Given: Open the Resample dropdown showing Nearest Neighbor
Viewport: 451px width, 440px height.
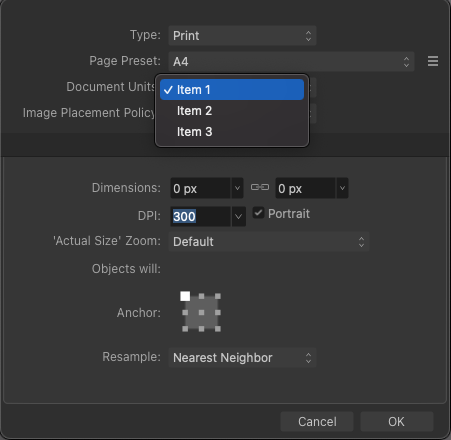Looking at the screenshot, I should (242, 358).
